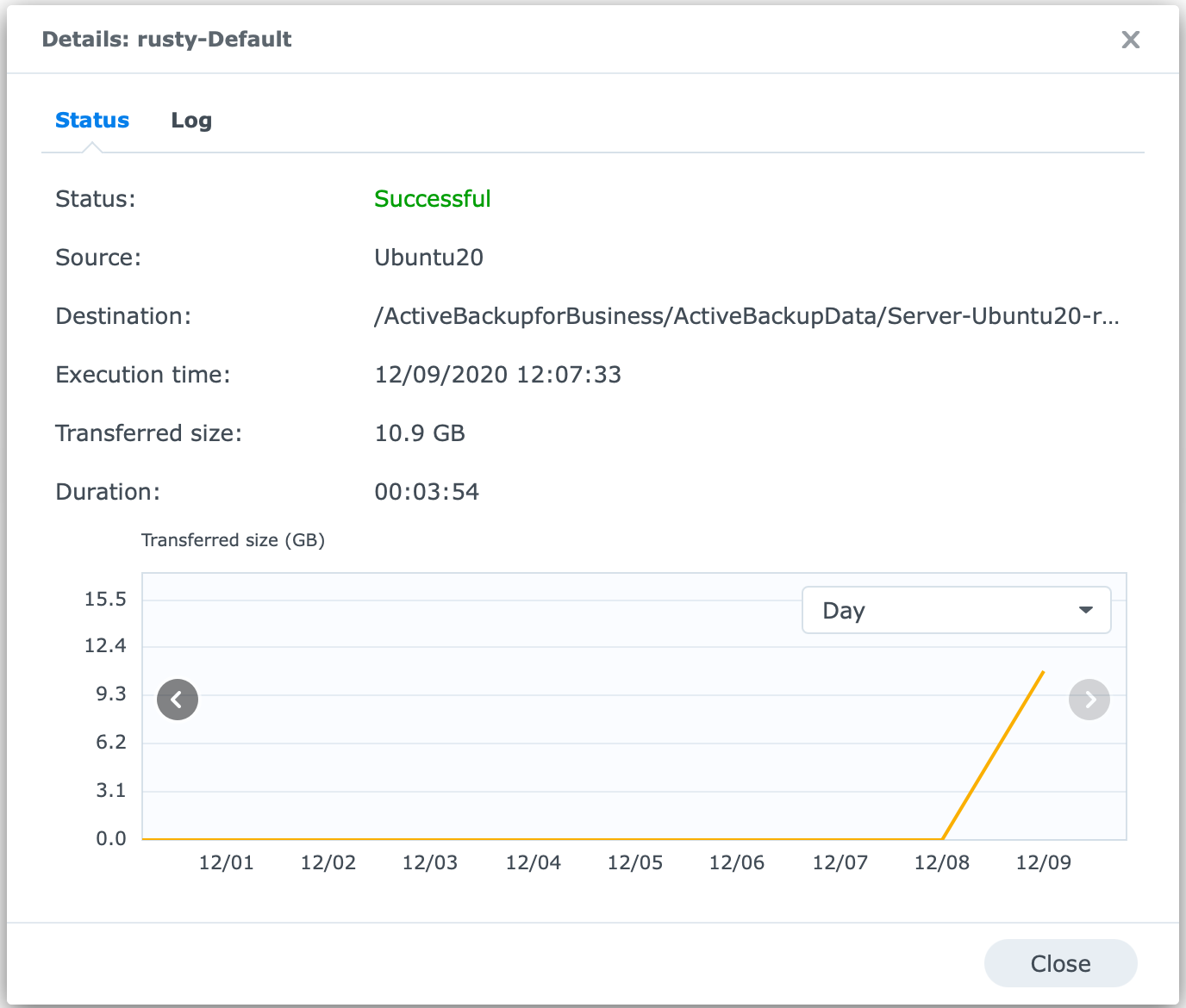Click the orange line in the chart

tap(993, 756)
